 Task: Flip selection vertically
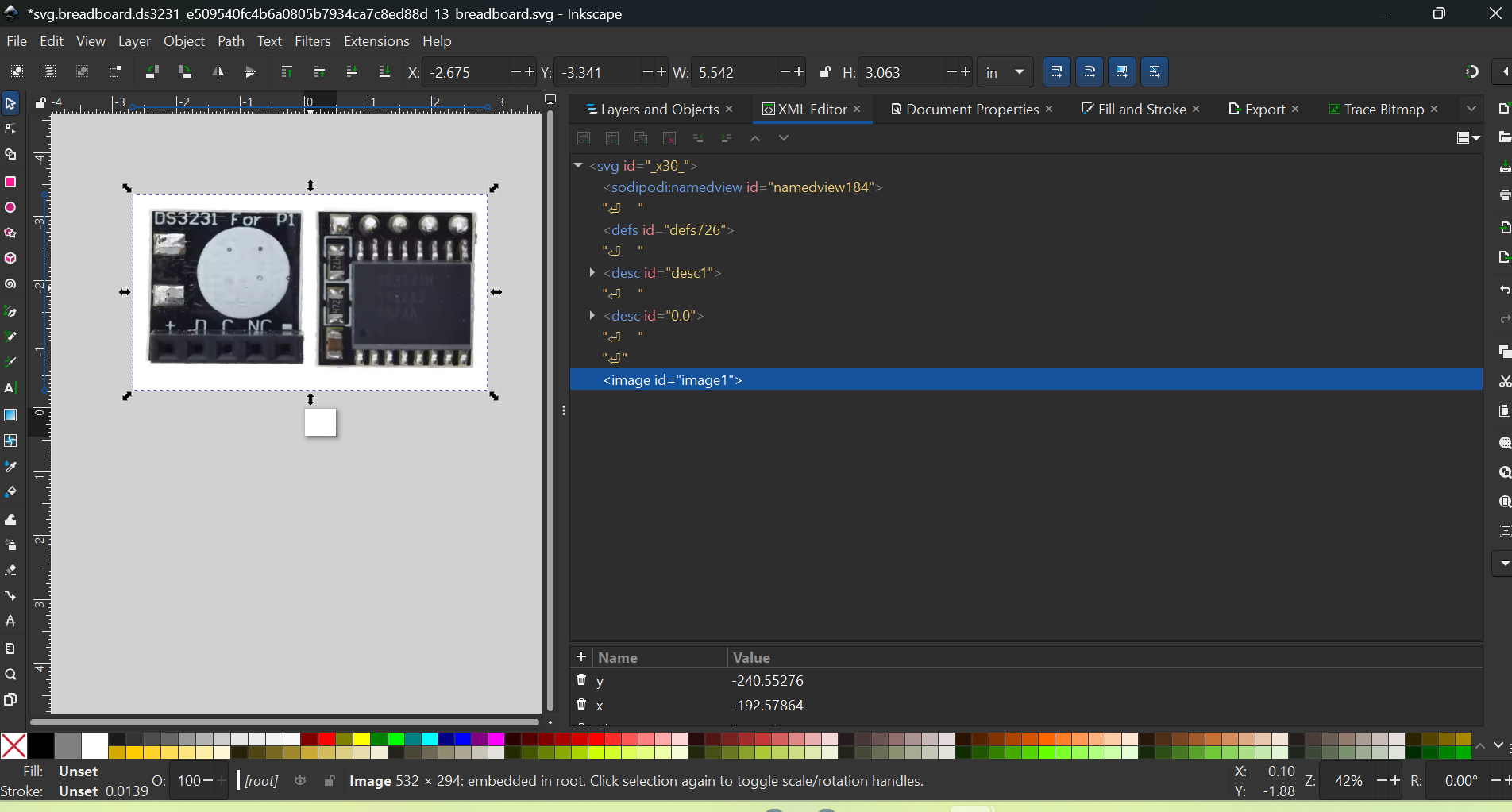250,72
